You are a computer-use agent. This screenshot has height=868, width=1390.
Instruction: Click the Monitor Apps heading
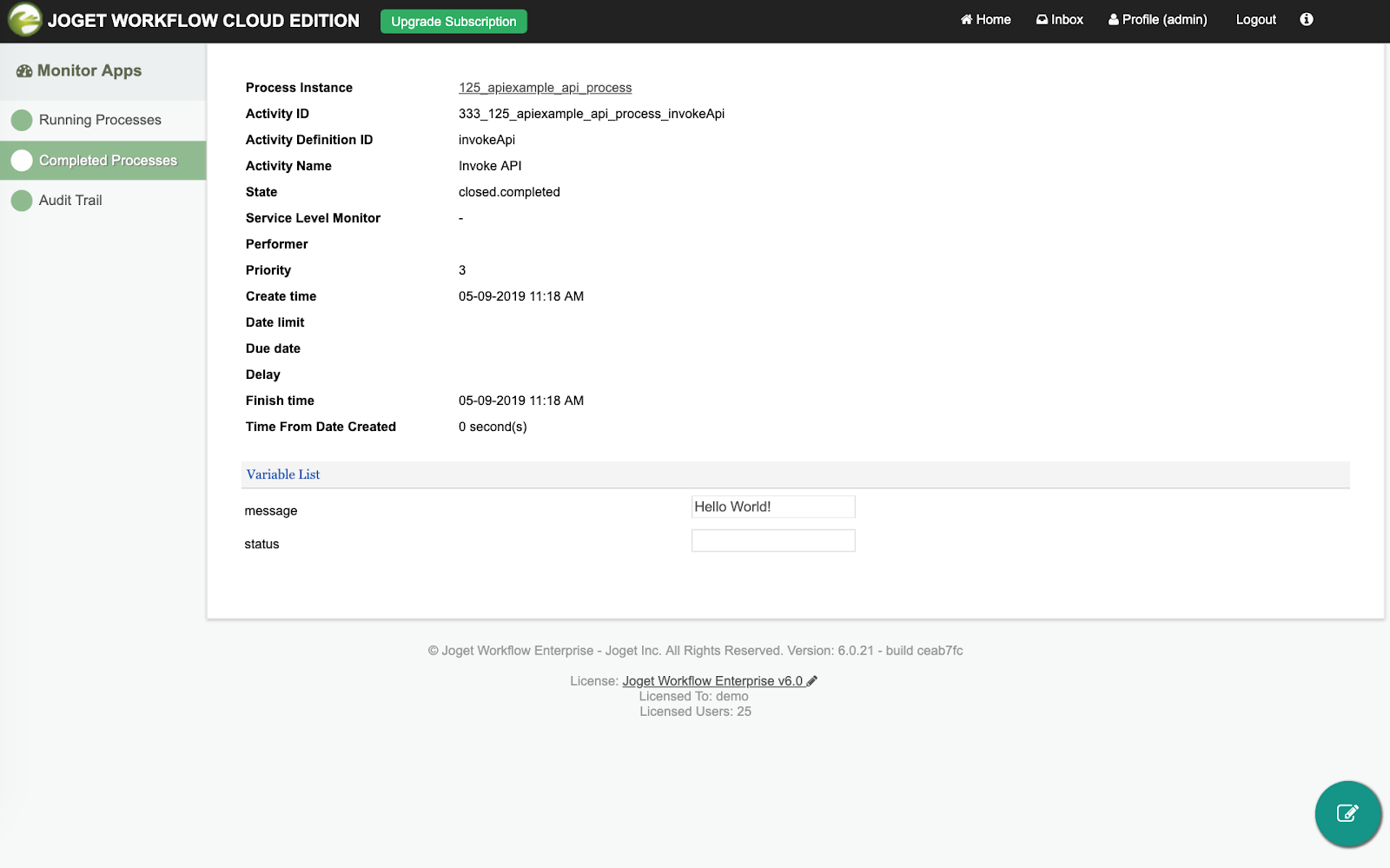(89, 71)
